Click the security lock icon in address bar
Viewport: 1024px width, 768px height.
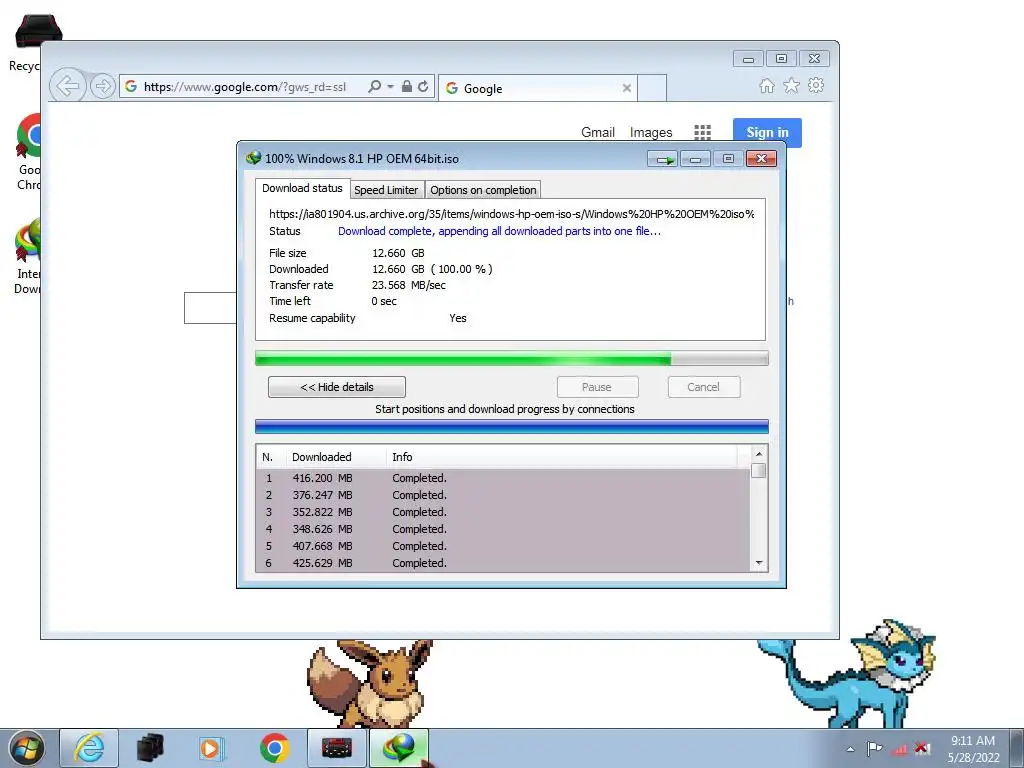407,86
